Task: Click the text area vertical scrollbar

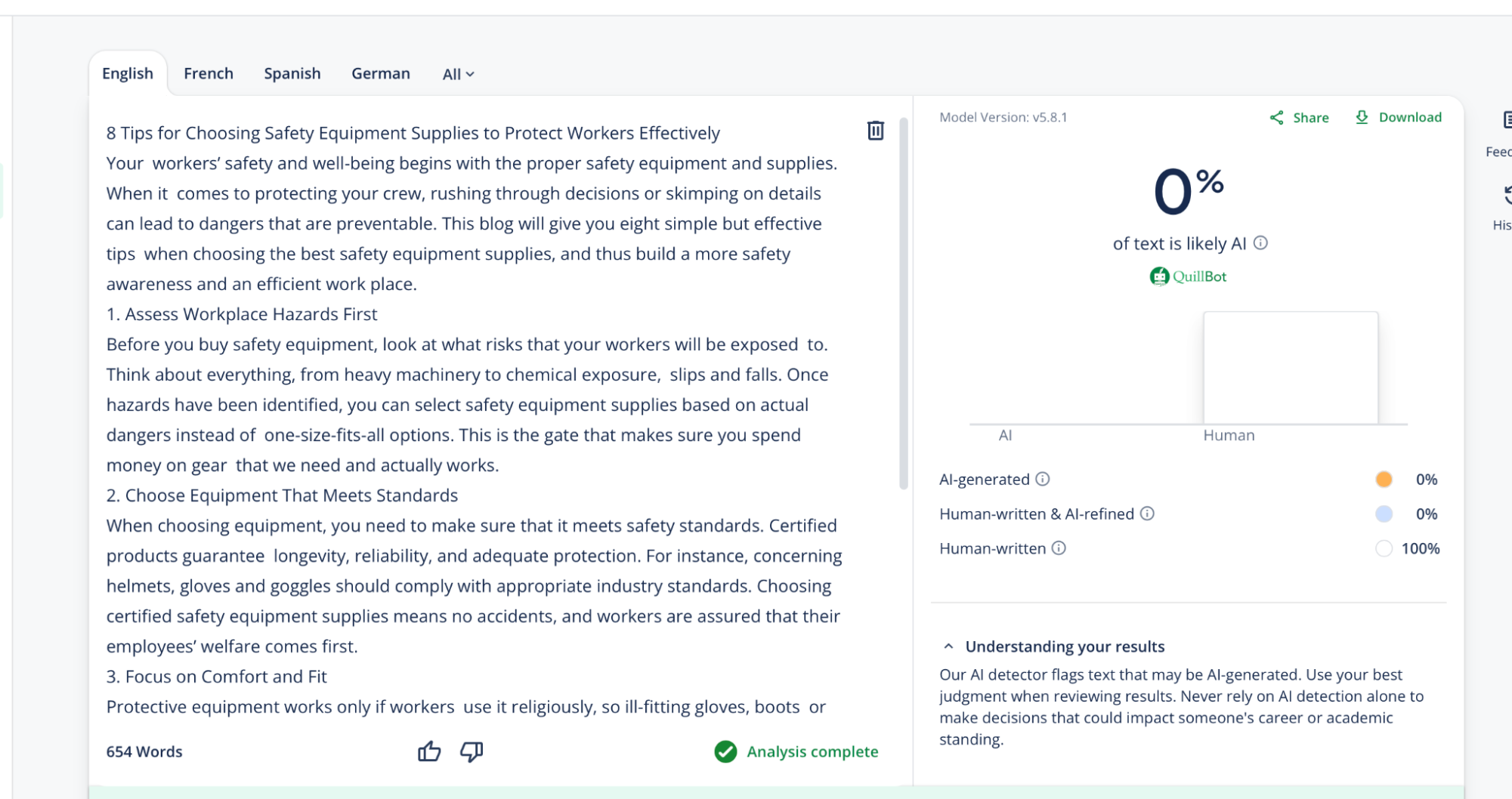Action: coord(903,302)
